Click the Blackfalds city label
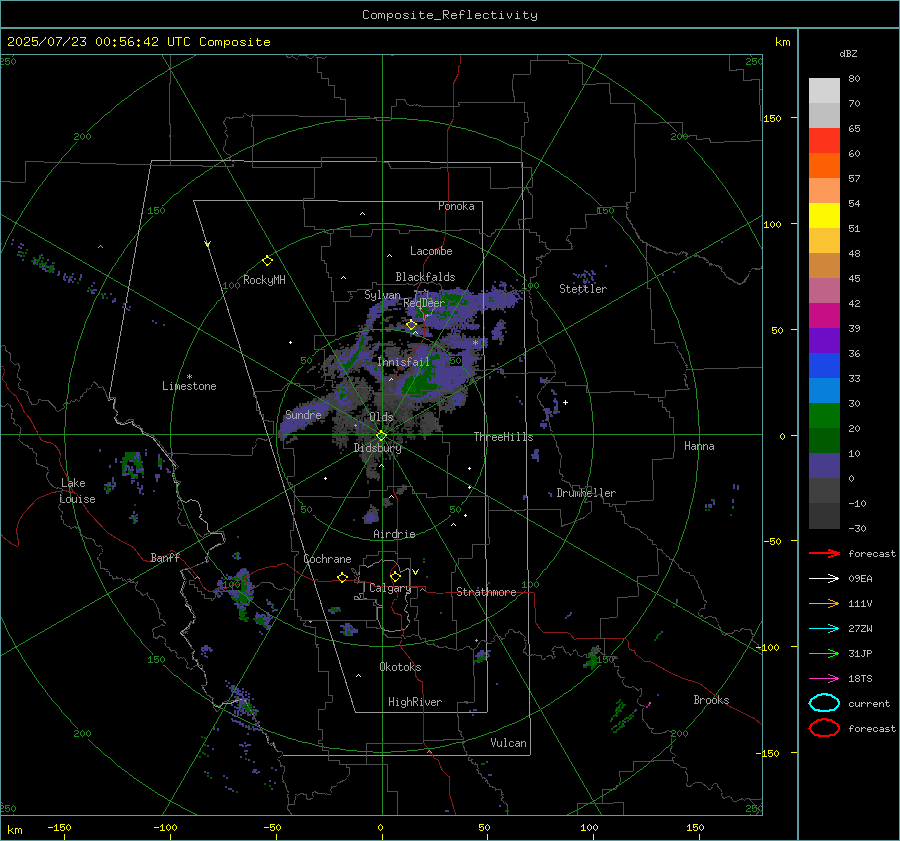Image resolution: width=900 pixels, height=841 pixels. (425, 277)
